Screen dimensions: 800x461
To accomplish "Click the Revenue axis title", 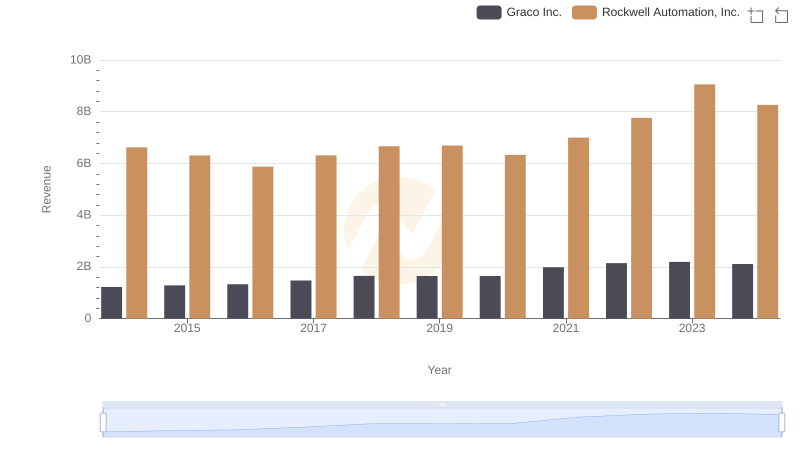I will click(46, 189).
